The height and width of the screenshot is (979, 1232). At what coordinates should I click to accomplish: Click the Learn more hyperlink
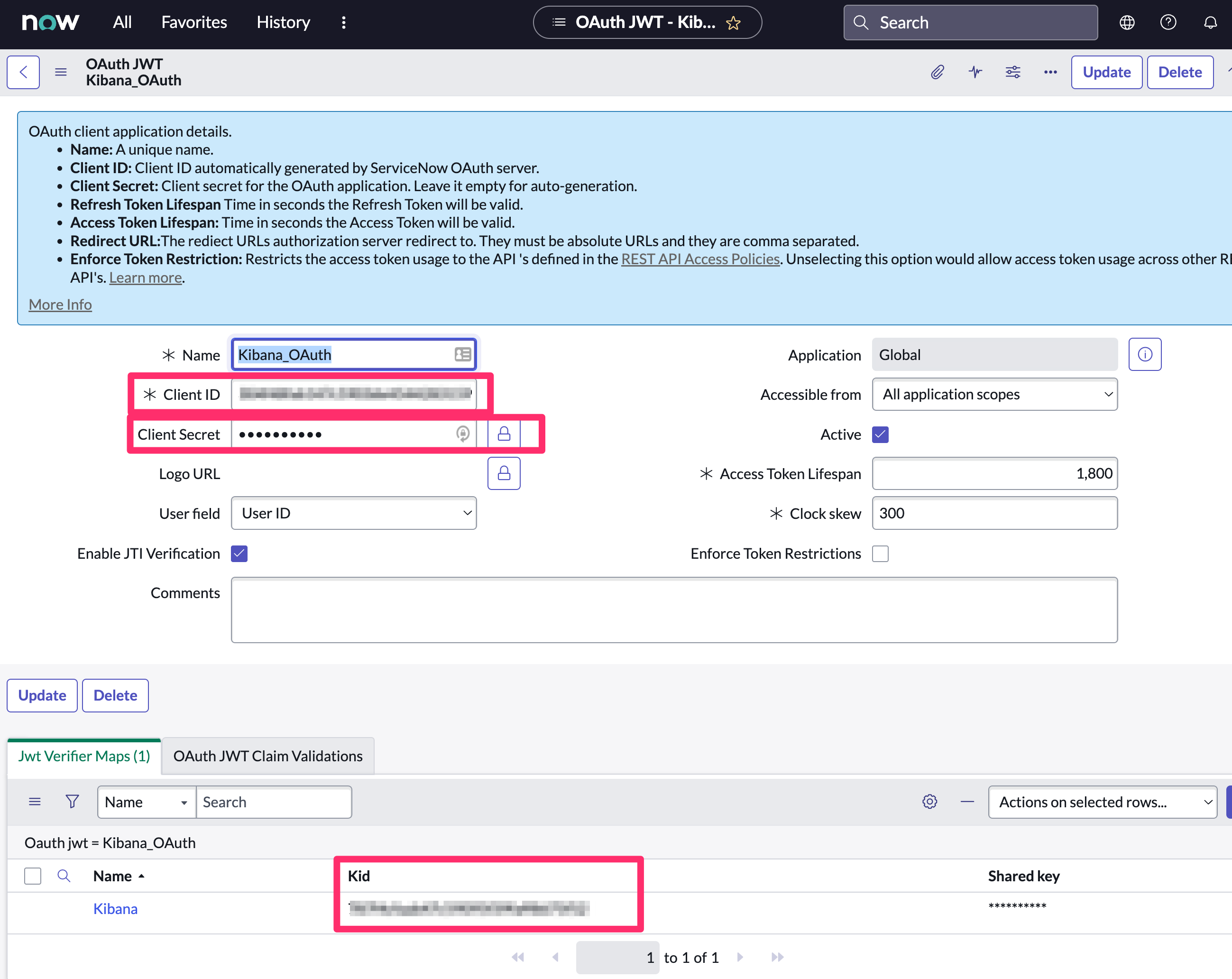(x=145, y=277)
